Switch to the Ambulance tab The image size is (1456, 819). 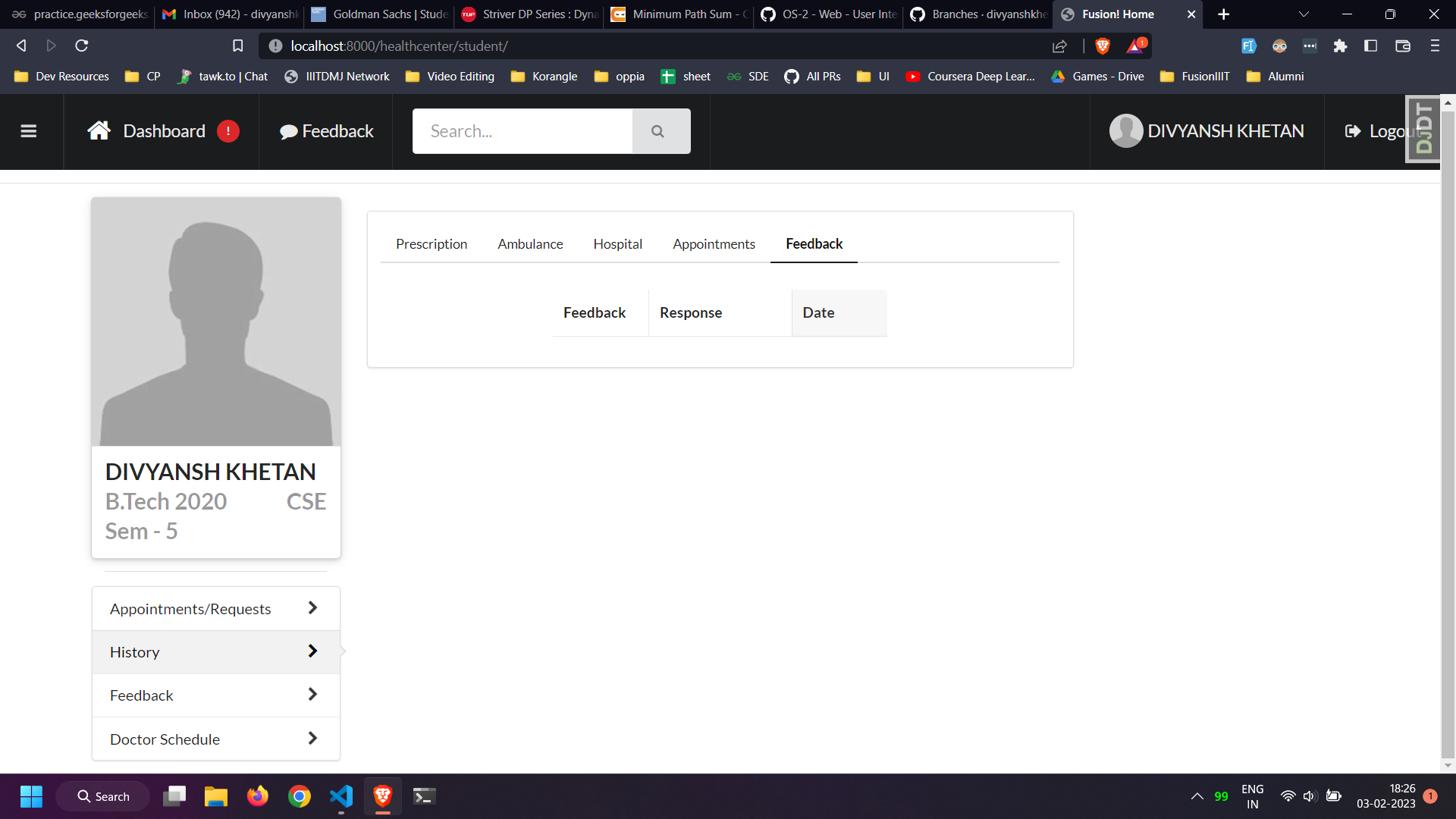click(530, 244)
